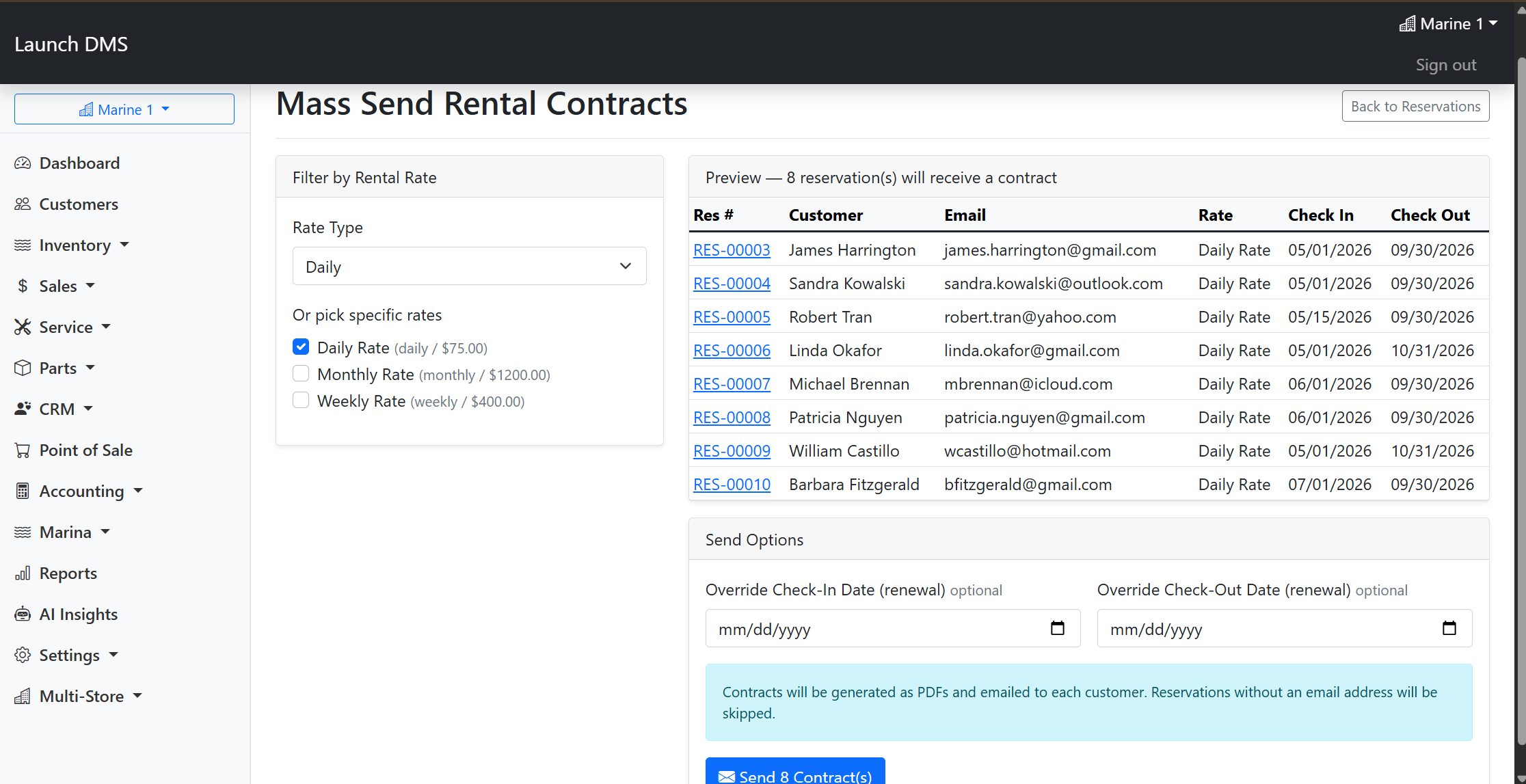This screenshot has height=784, width=1526.
Task: Open Marine 1 dropdown in top header
Action: pos(1448,24)
